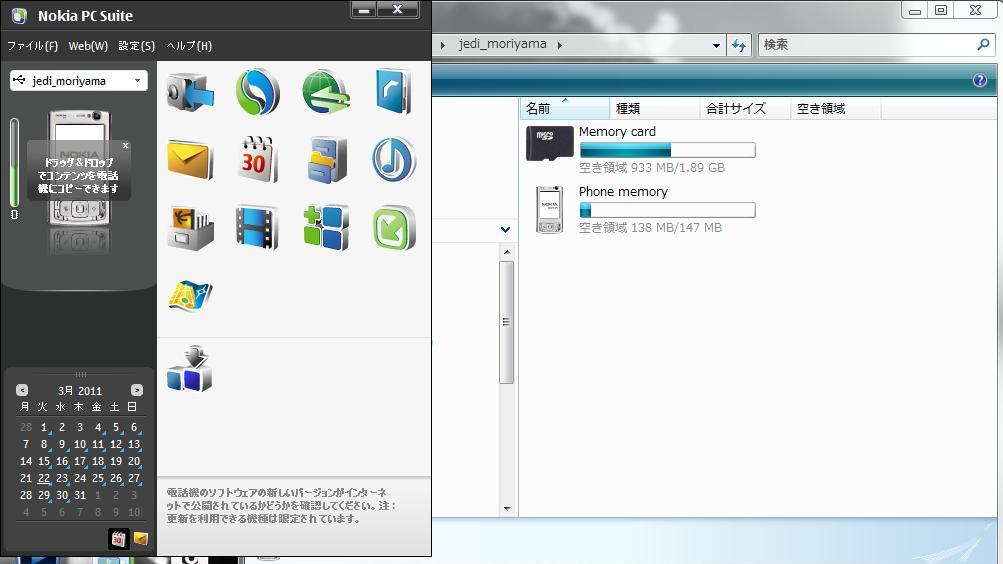Open the File Manager icon
1003x564 pixels.
tap(327, 160)
